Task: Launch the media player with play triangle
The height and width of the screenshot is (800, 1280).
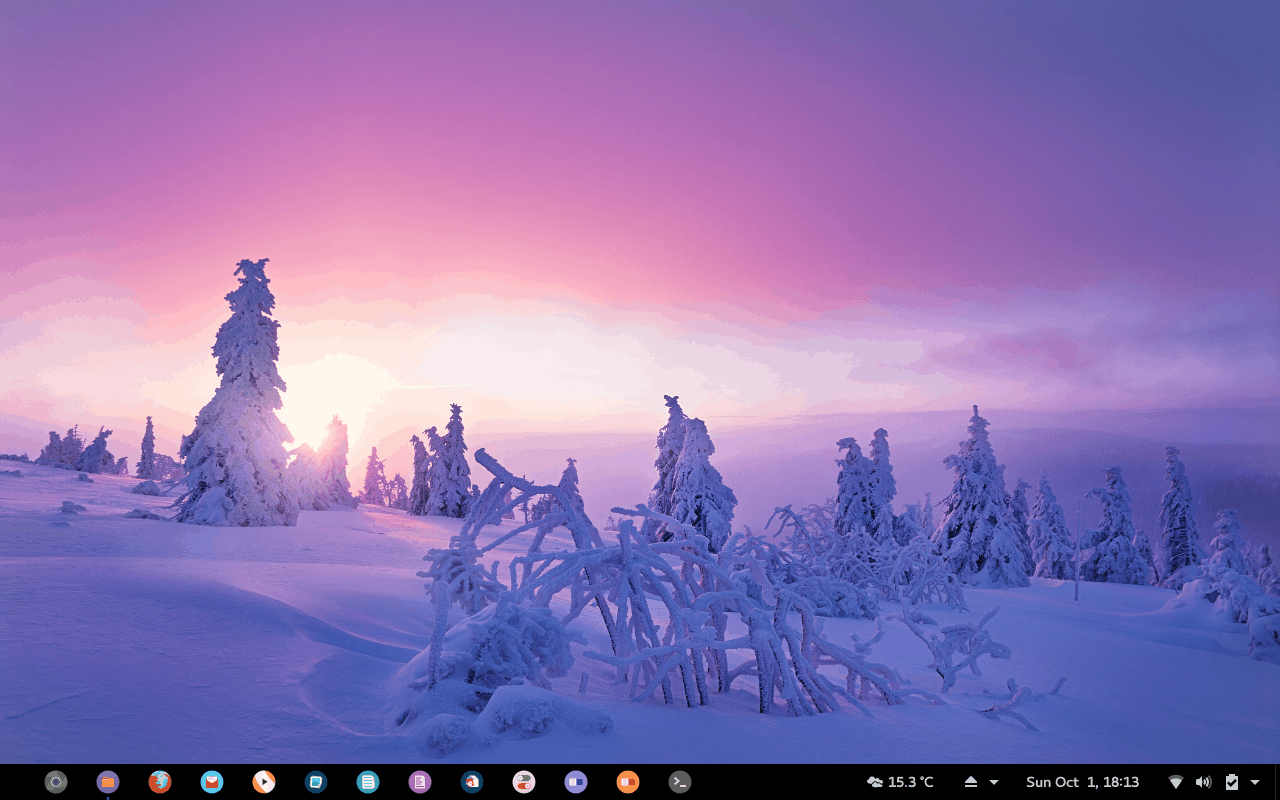Action: 264,782
